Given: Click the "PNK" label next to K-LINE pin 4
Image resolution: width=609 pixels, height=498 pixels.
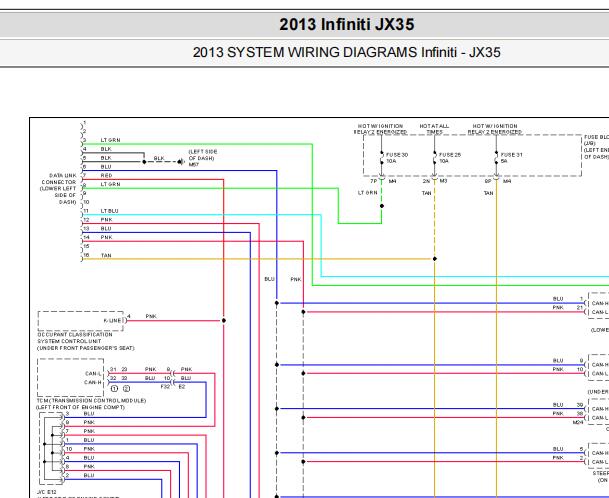Looking at the screenshot, I should pos(151,317).
